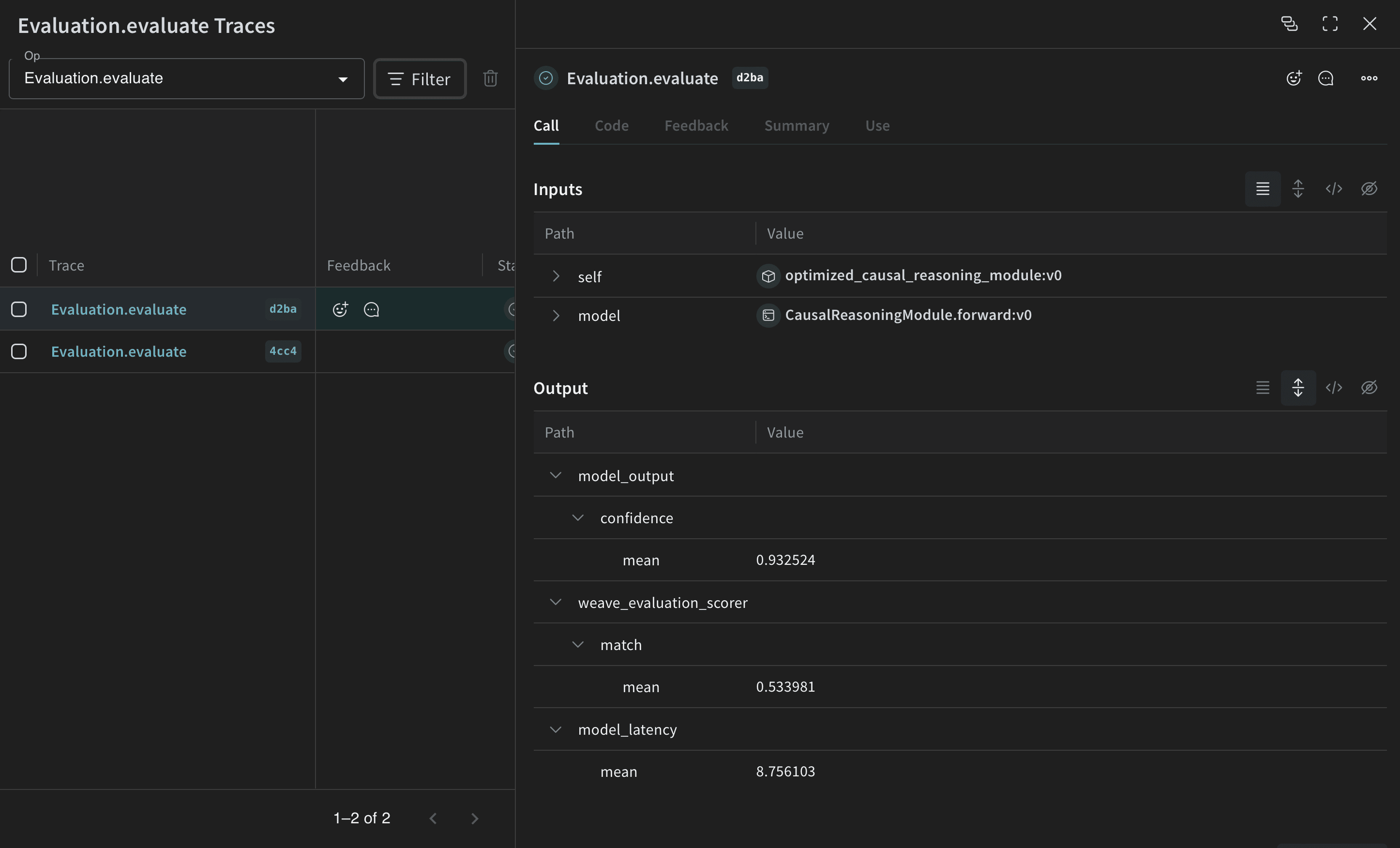Screen dimensions: 1400x848
Task: Add emoji reaction in call header
Action: click(x=1294, y=78)
